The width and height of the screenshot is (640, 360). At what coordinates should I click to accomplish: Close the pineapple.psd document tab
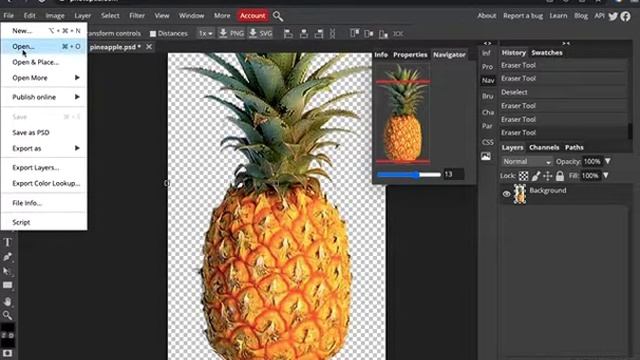pyautogui.click(x=149, y=47)
